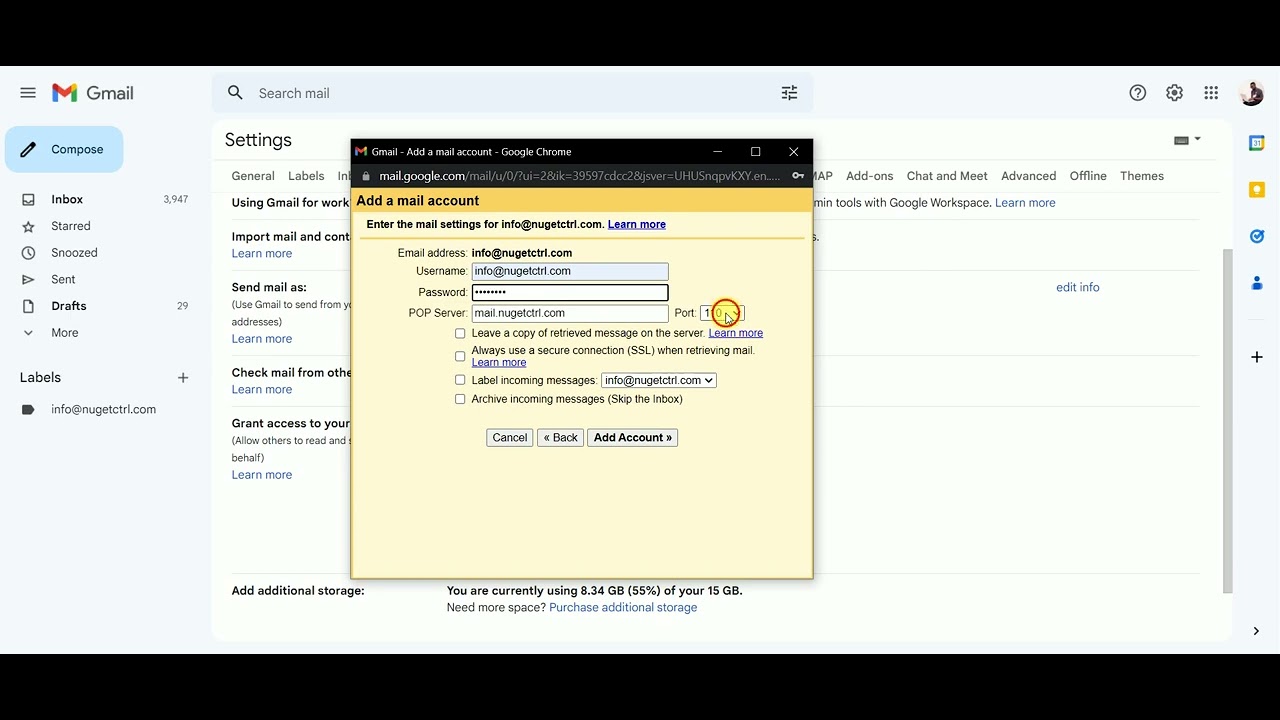Screen dimensions: 1280x720
Task: Click Learn more under Grant access
Action: [262, 475]
